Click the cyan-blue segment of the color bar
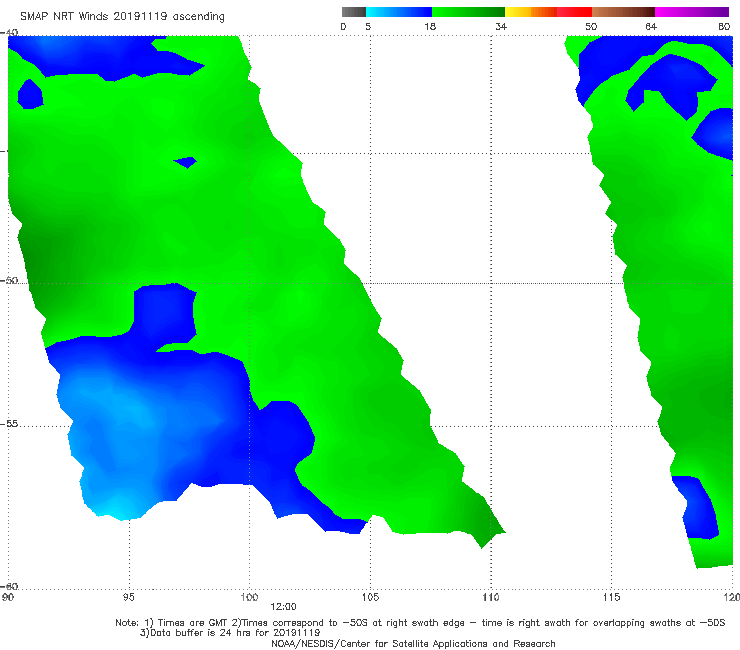The height and width of the screenshot is (650, 740). coord(399,12)
